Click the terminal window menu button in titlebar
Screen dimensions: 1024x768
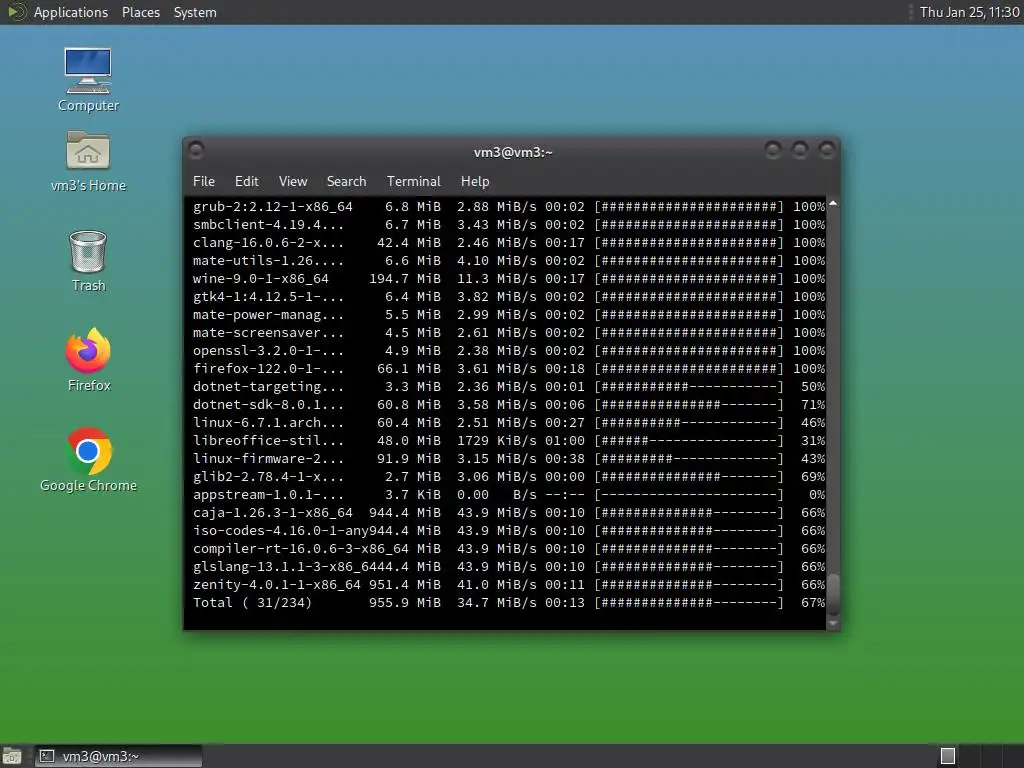click(196, 151)
